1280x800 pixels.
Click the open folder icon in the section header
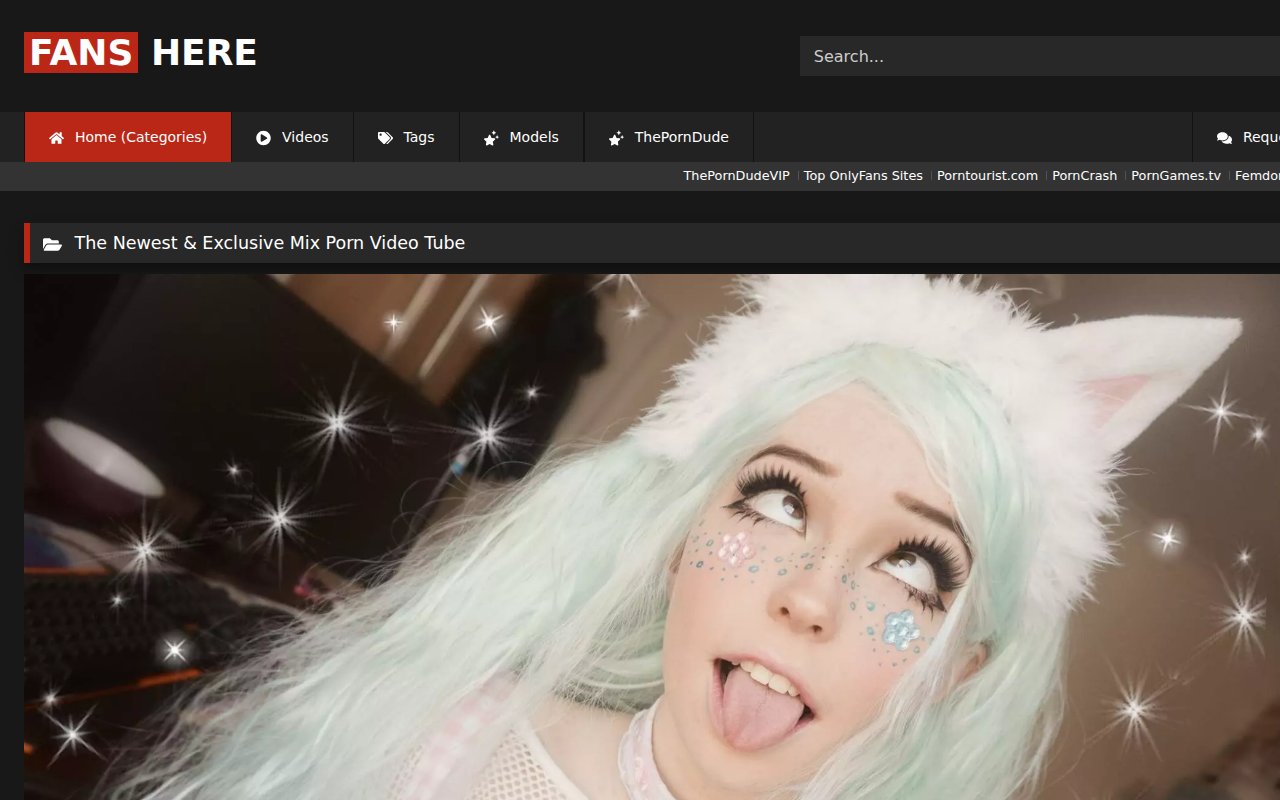(52, 242)
